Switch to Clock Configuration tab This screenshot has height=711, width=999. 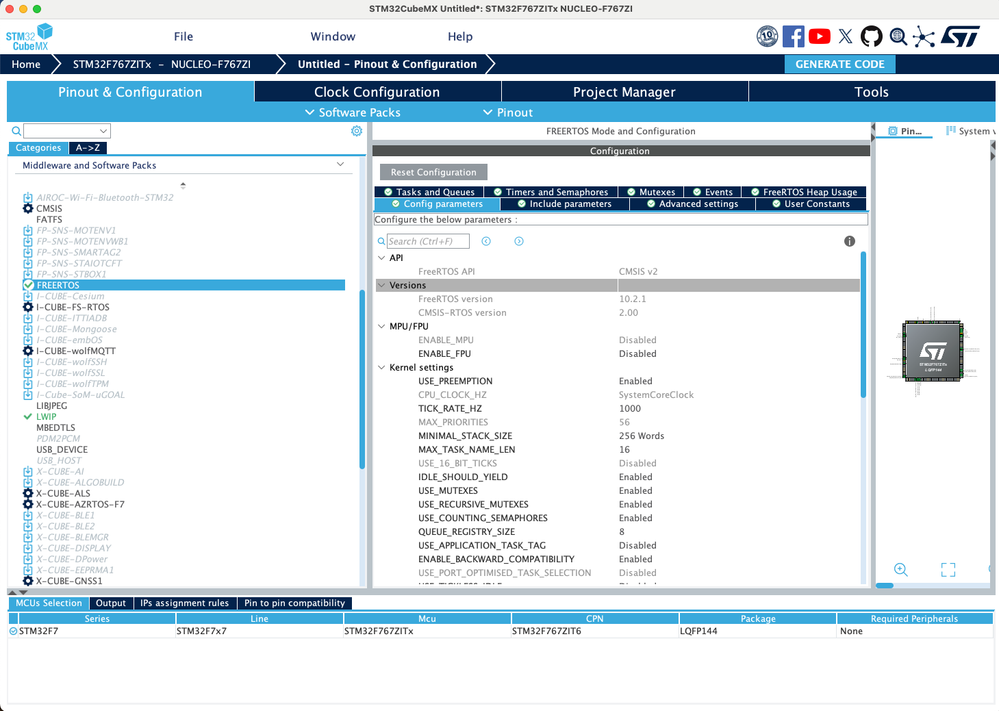pyautogui.click(x=377, y=92)
